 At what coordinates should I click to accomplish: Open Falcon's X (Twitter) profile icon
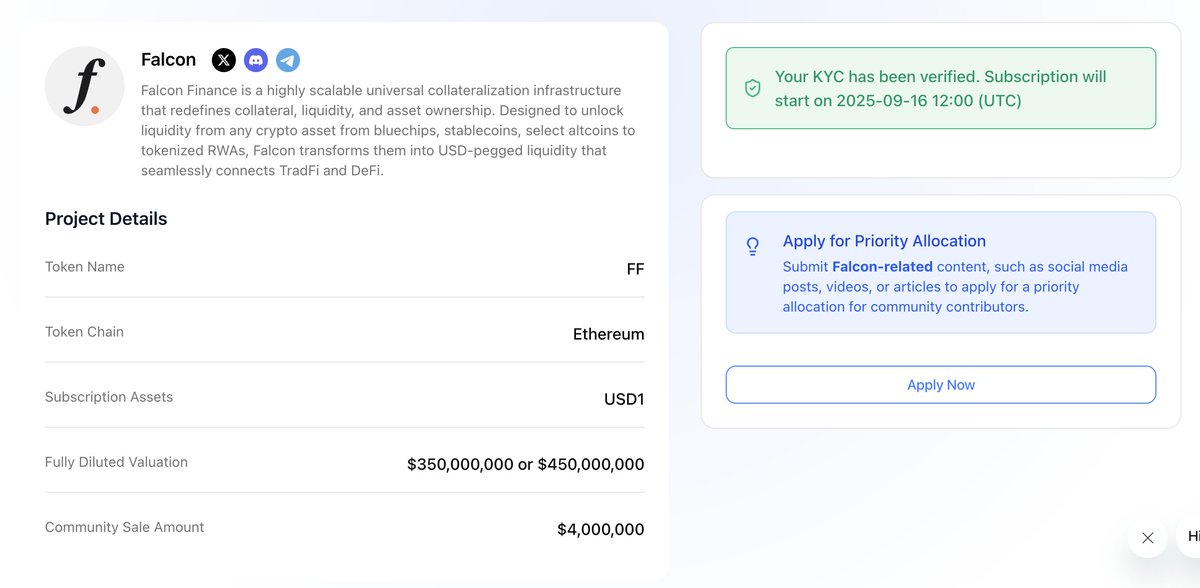pos(224,60)
